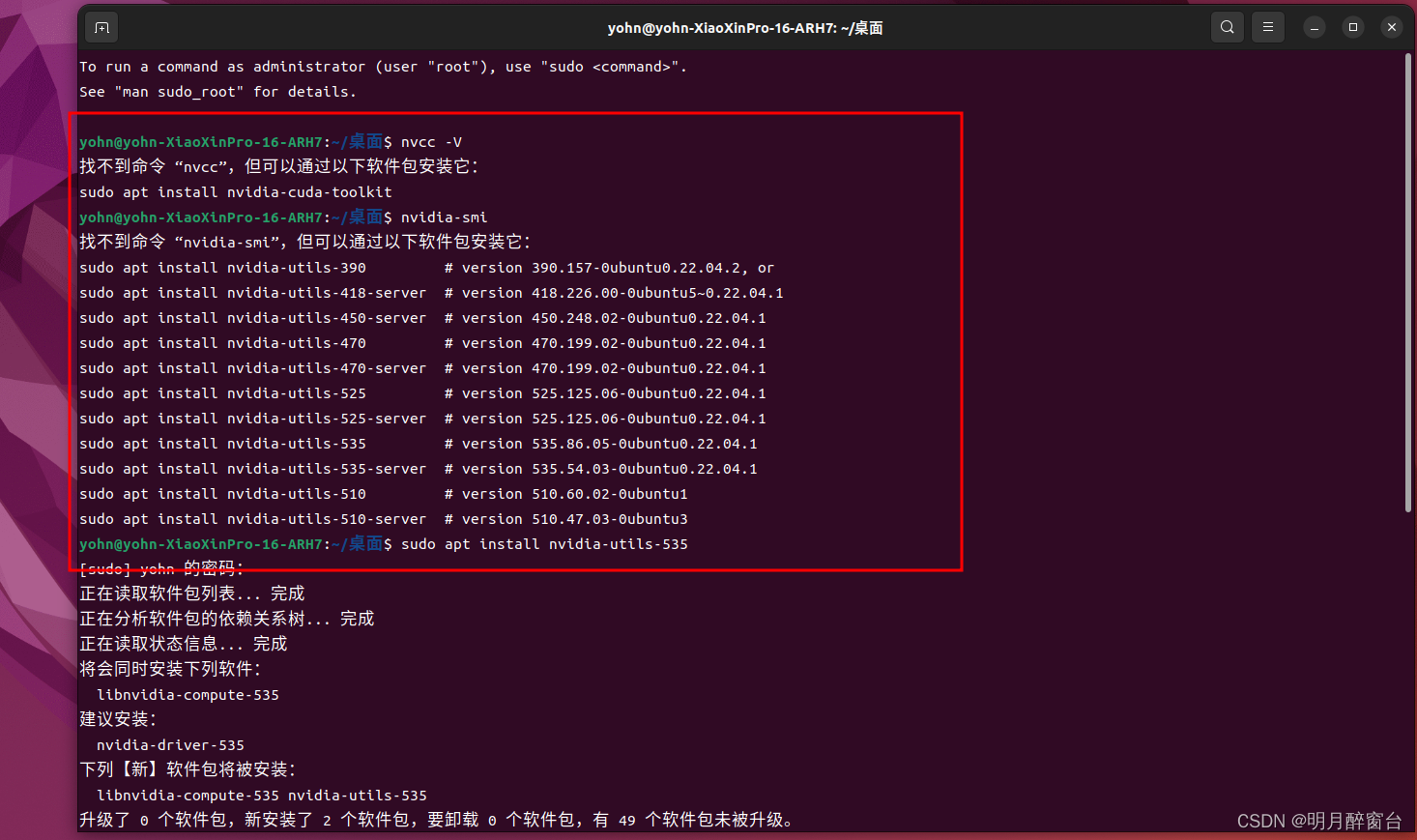Click the line '正在分析软件包的依赖关系树... 完成'
Screen dimensions: 1417x840
[x=226, y=619]
